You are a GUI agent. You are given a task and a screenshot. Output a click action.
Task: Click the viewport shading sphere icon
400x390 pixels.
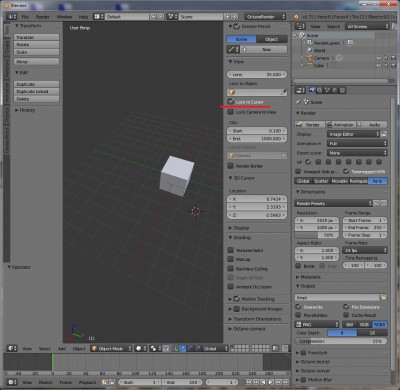click(x=140, y=349)
